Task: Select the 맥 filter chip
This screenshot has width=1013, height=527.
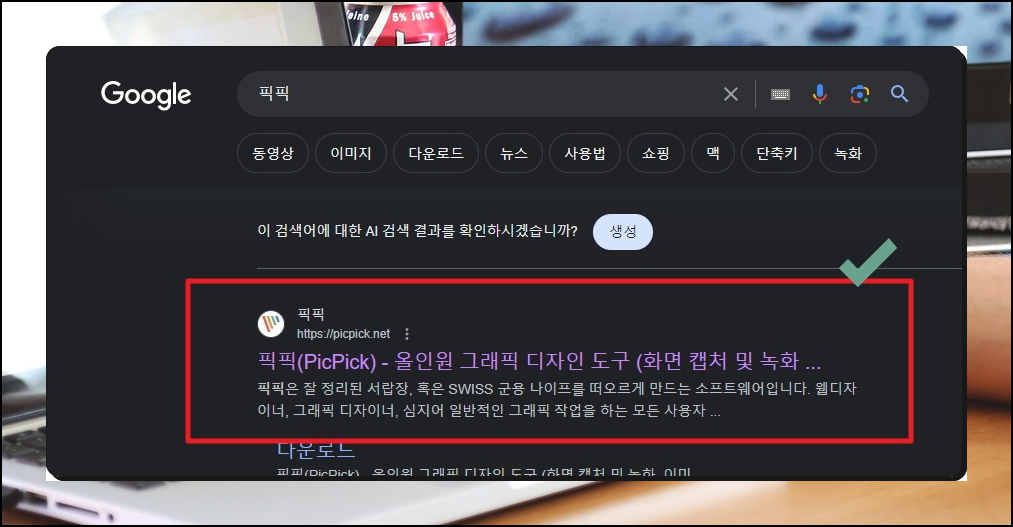Action: [x=713, y=154]
